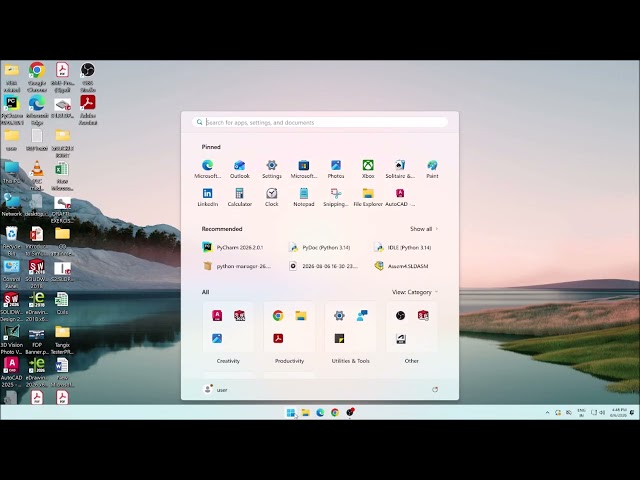Open Microsoft Edge from the Pinned apps
640x480 pixels.
tap(207, 169)
